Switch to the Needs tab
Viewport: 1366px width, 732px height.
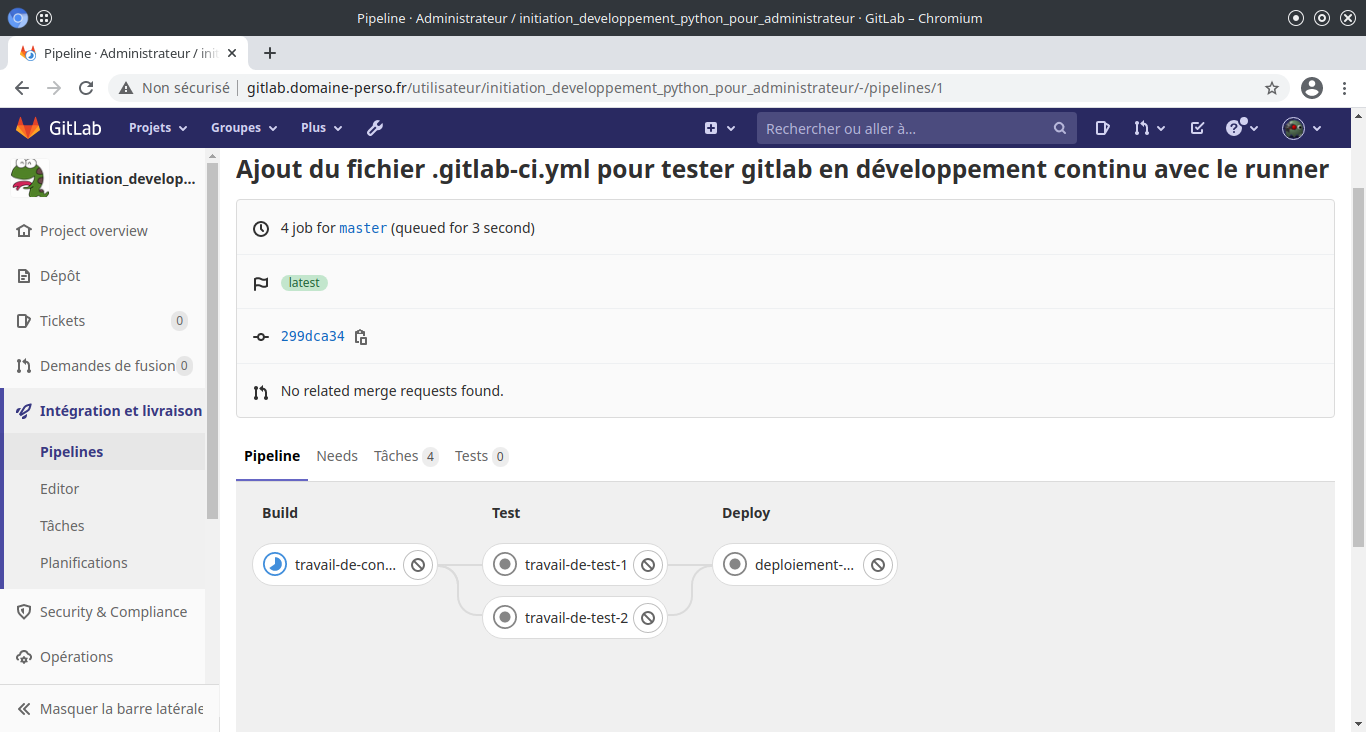[337, 456]
